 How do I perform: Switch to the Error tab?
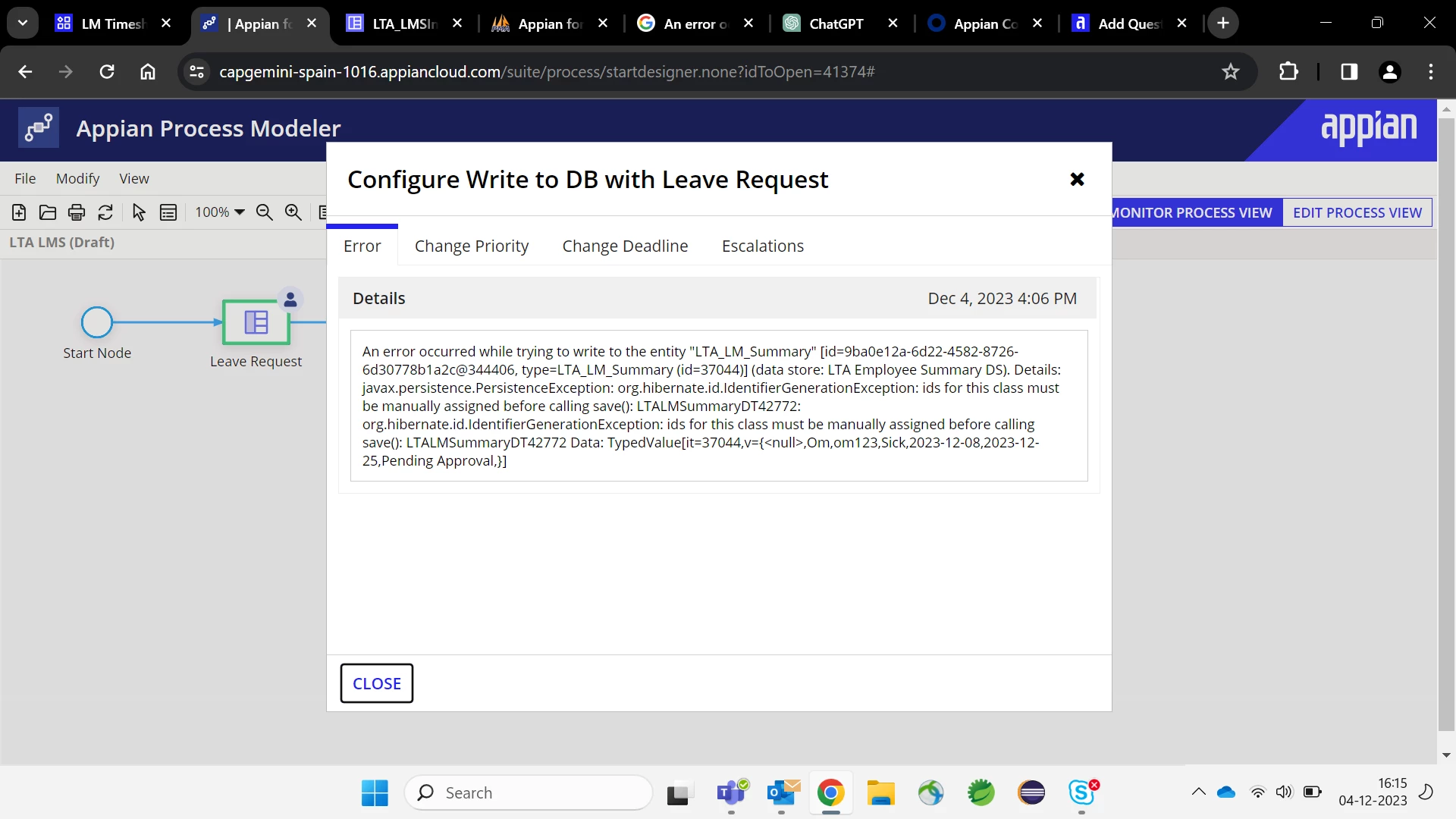[362, 246]
